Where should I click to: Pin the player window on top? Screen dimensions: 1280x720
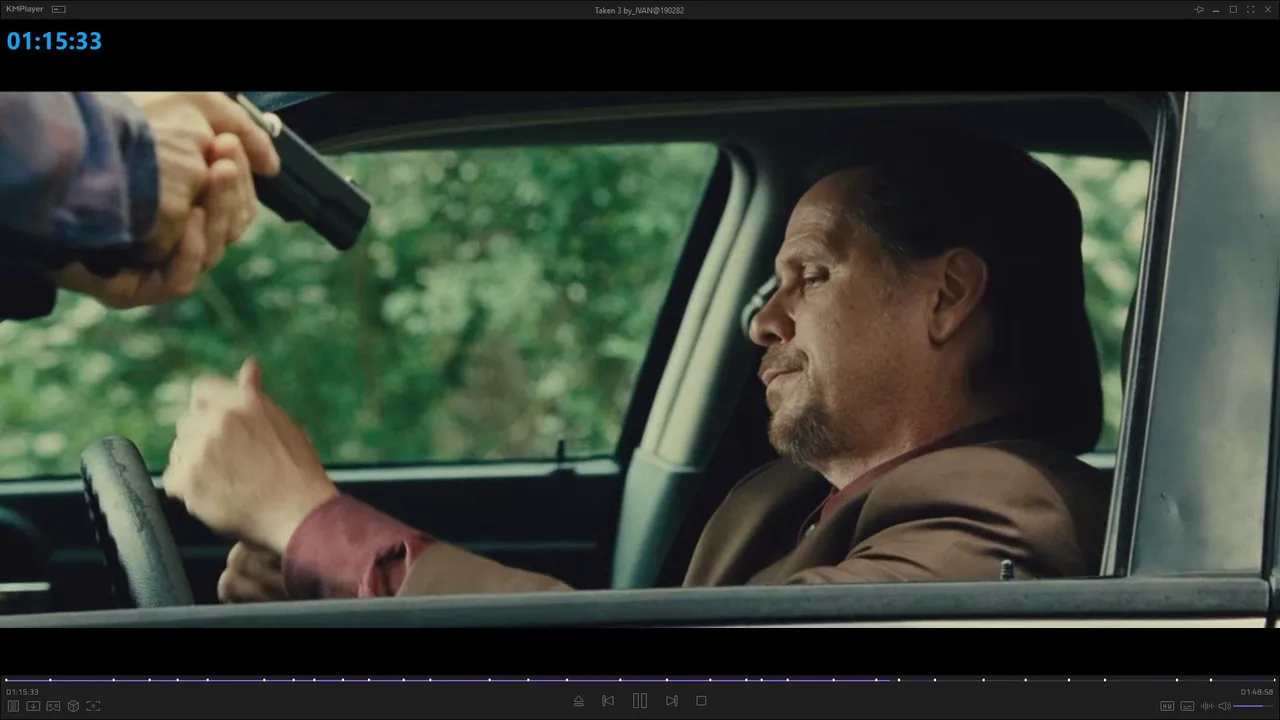(x=1199, y=9)
